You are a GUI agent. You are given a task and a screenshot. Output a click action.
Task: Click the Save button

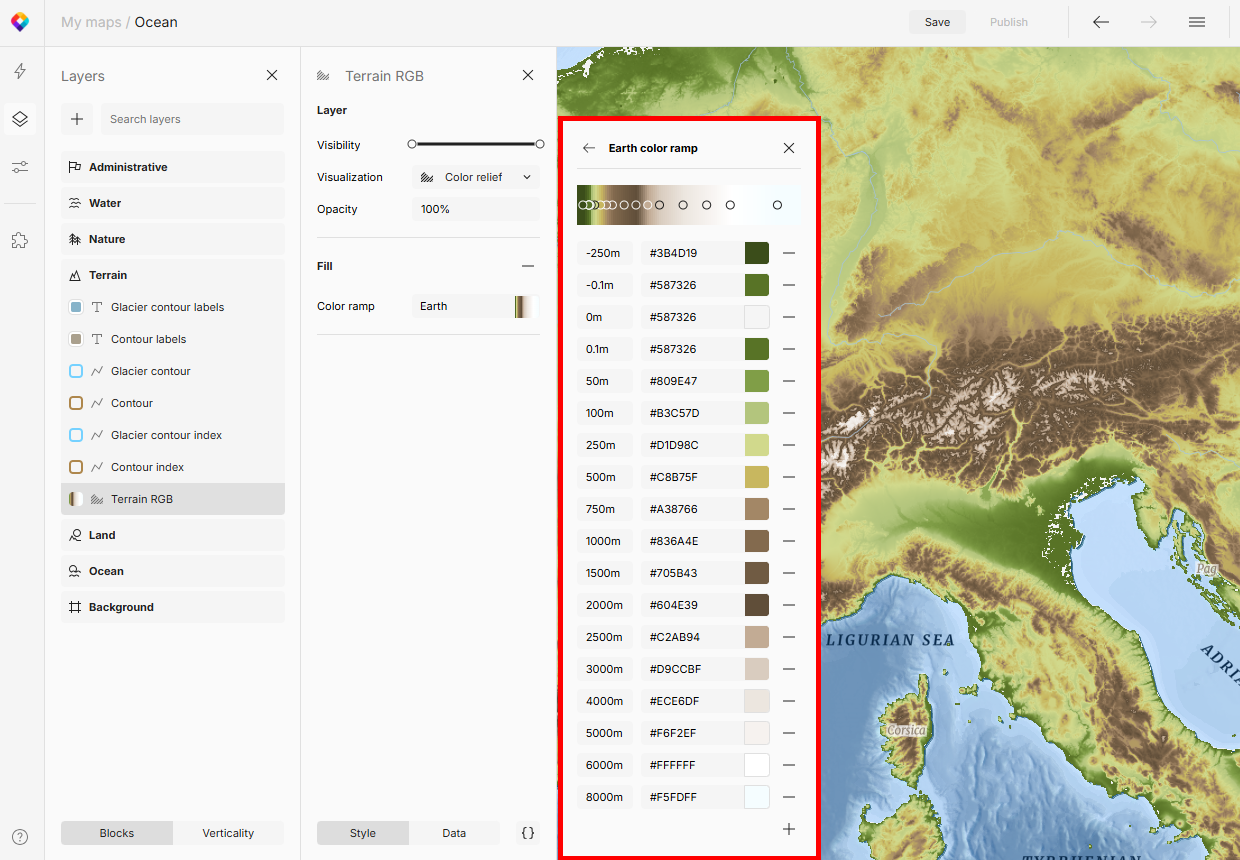click(937, 22)
